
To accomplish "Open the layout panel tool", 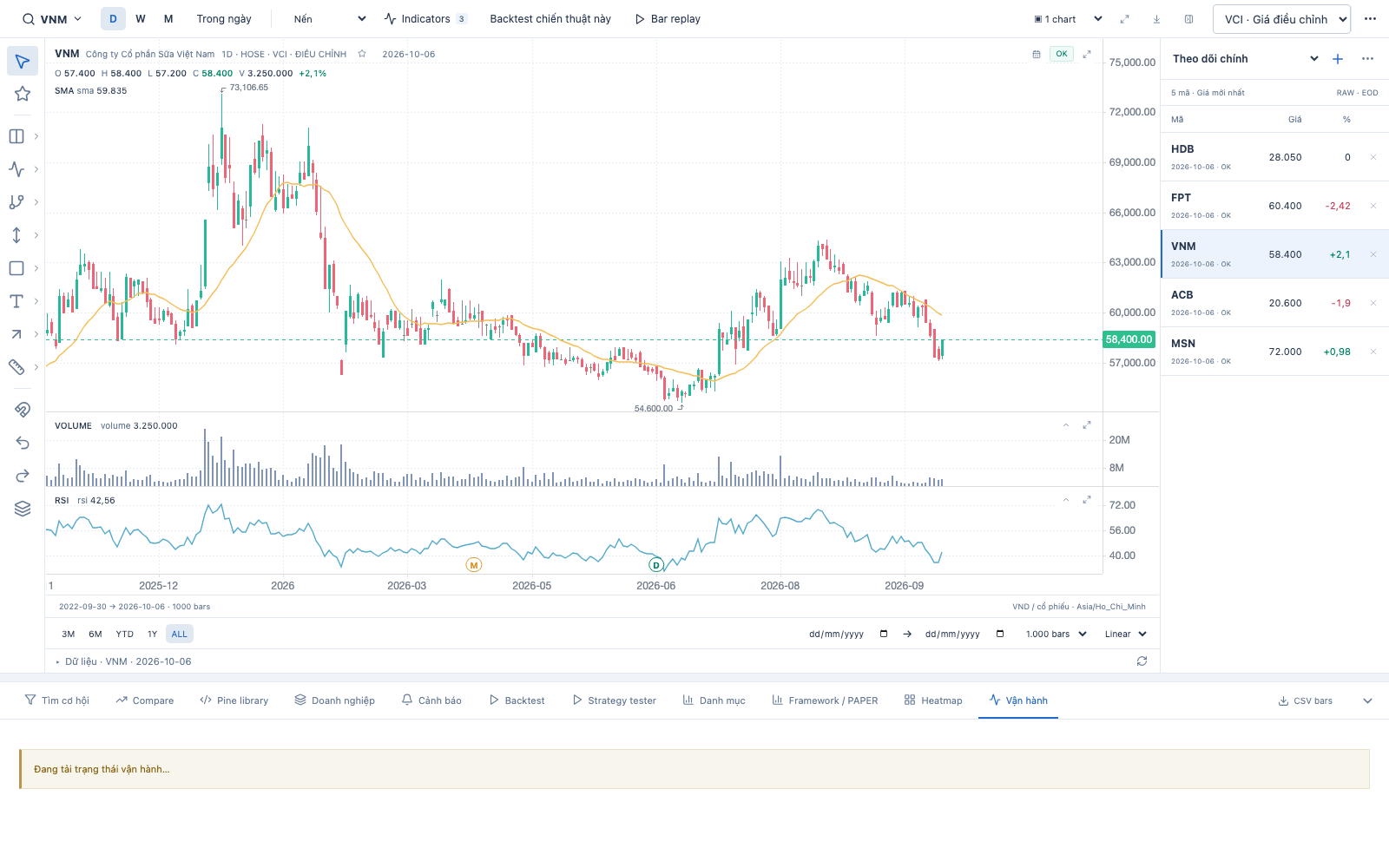I will [x=16, y=136].
